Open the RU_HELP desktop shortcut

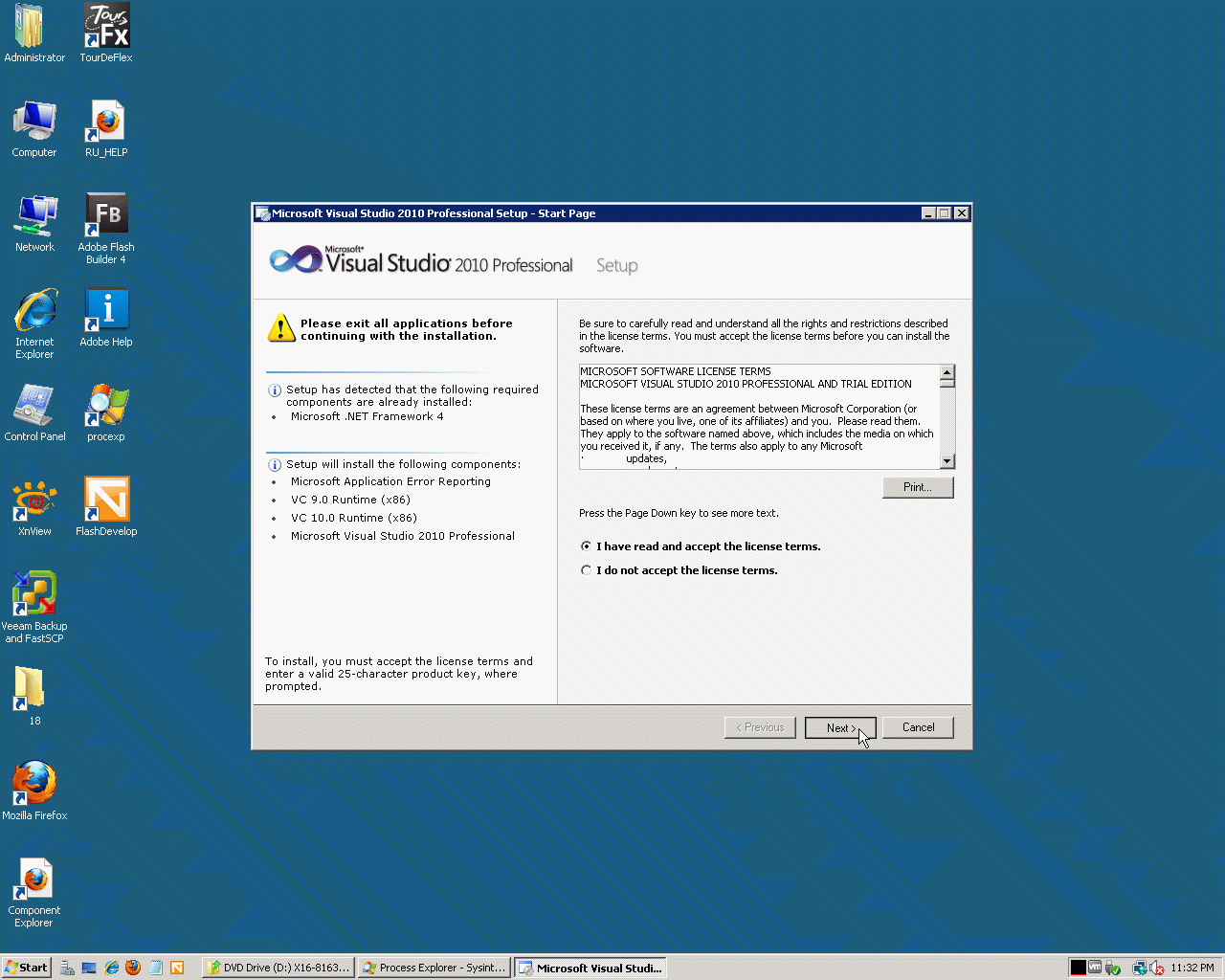click(106, 128)
